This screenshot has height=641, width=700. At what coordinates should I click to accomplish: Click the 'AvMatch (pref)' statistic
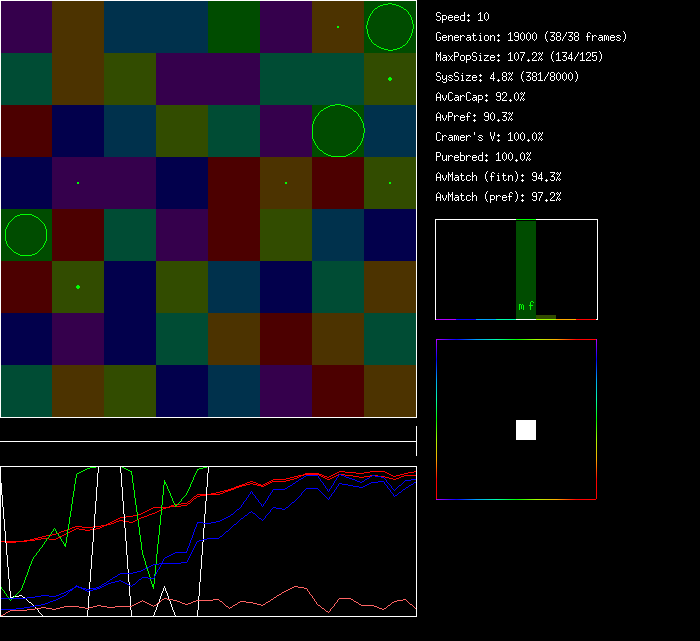(499, 197)
